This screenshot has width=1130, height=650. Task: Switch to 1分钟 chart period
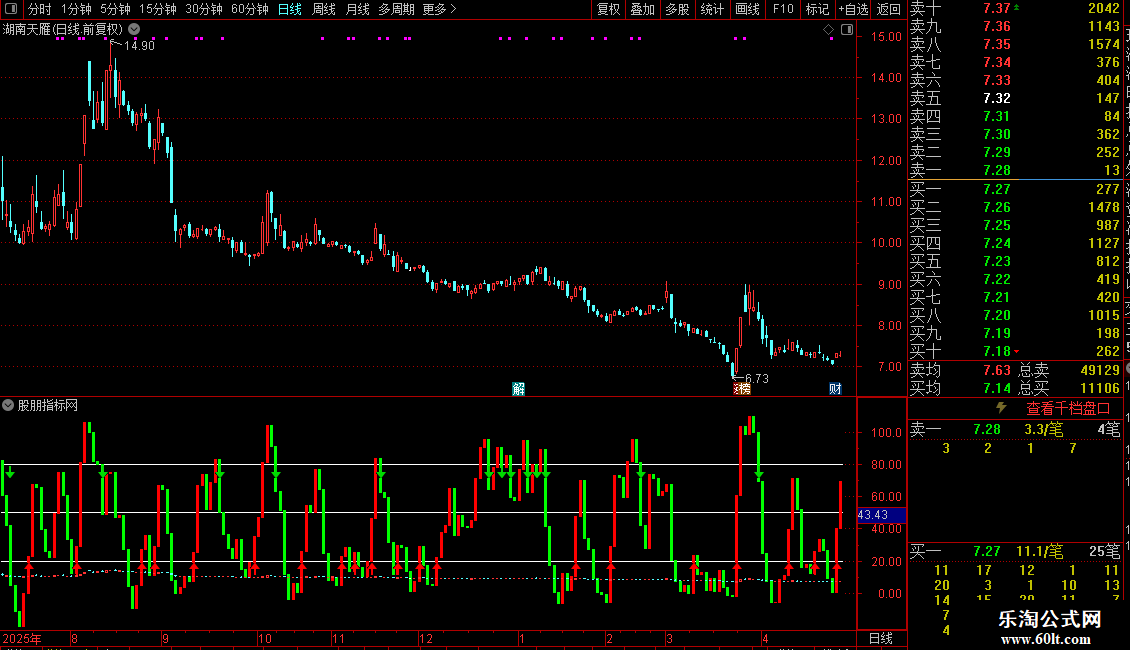tap(76, 9)
